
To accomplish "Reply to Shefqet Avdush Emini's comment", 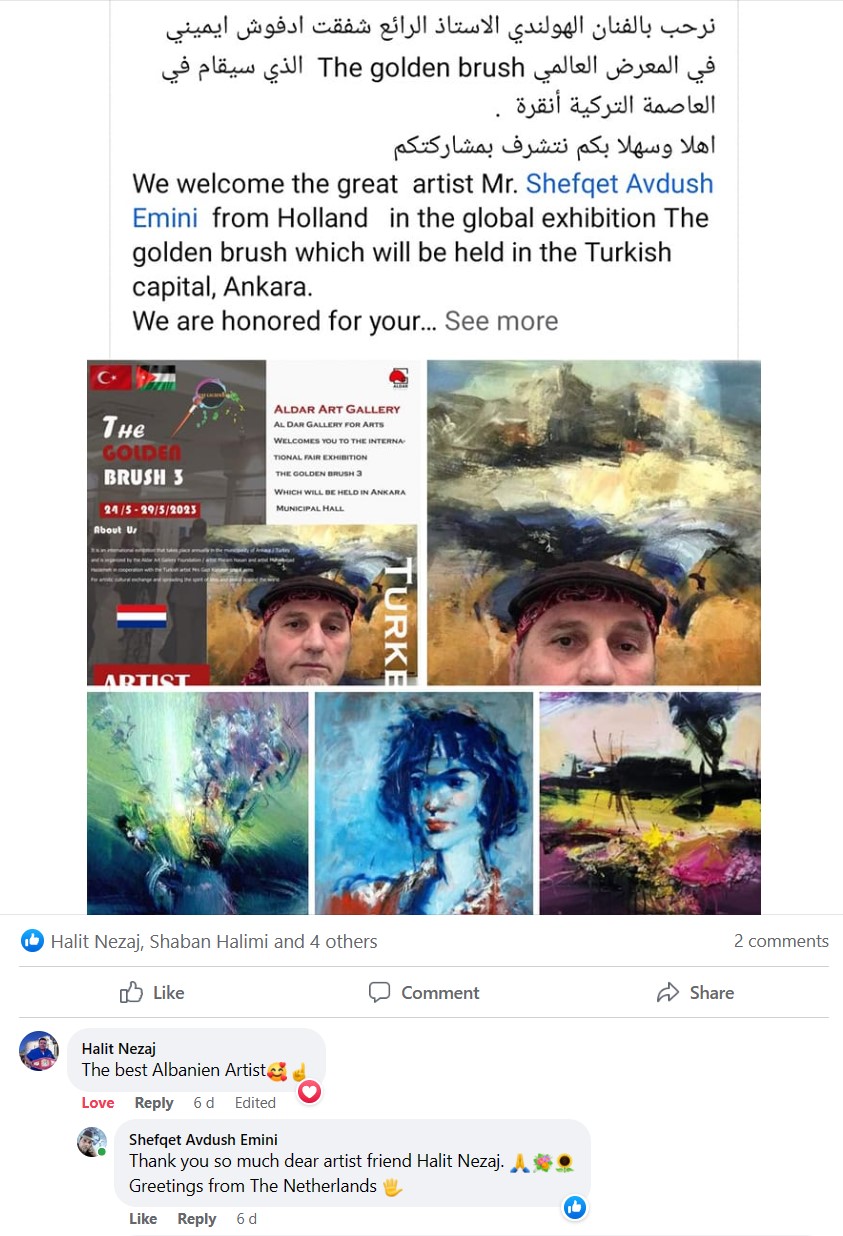I will 197,1218.
